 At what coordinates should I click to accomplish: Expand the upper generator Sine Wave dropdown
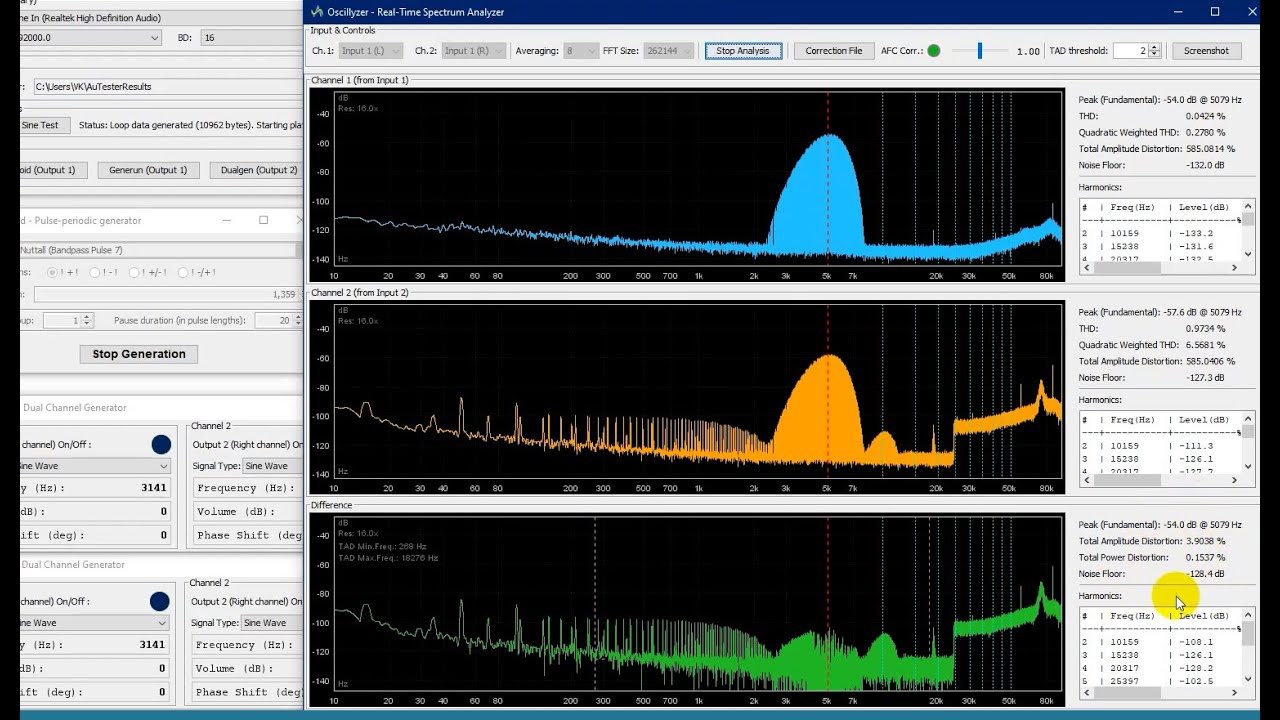pyautogui.click(x=95, y=466)
